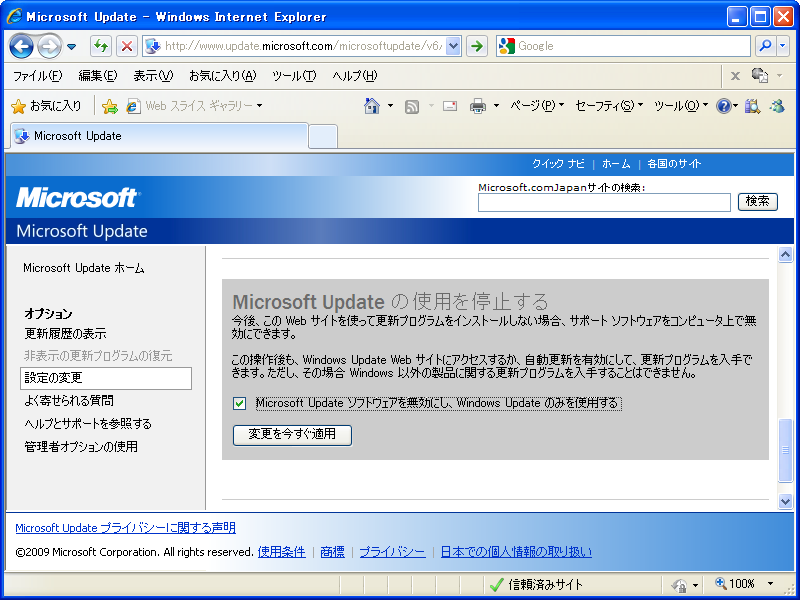The image size is (800, 600).
Task: Open the ヘルプ(H) menu
Action: click(x=355, y=76)
